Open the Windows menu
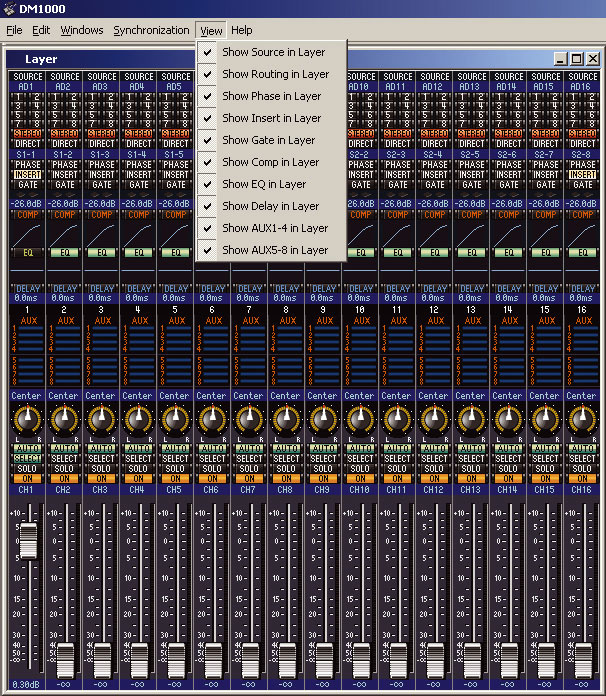Screen dimensions: 606x696 click(x=82, y=30)
